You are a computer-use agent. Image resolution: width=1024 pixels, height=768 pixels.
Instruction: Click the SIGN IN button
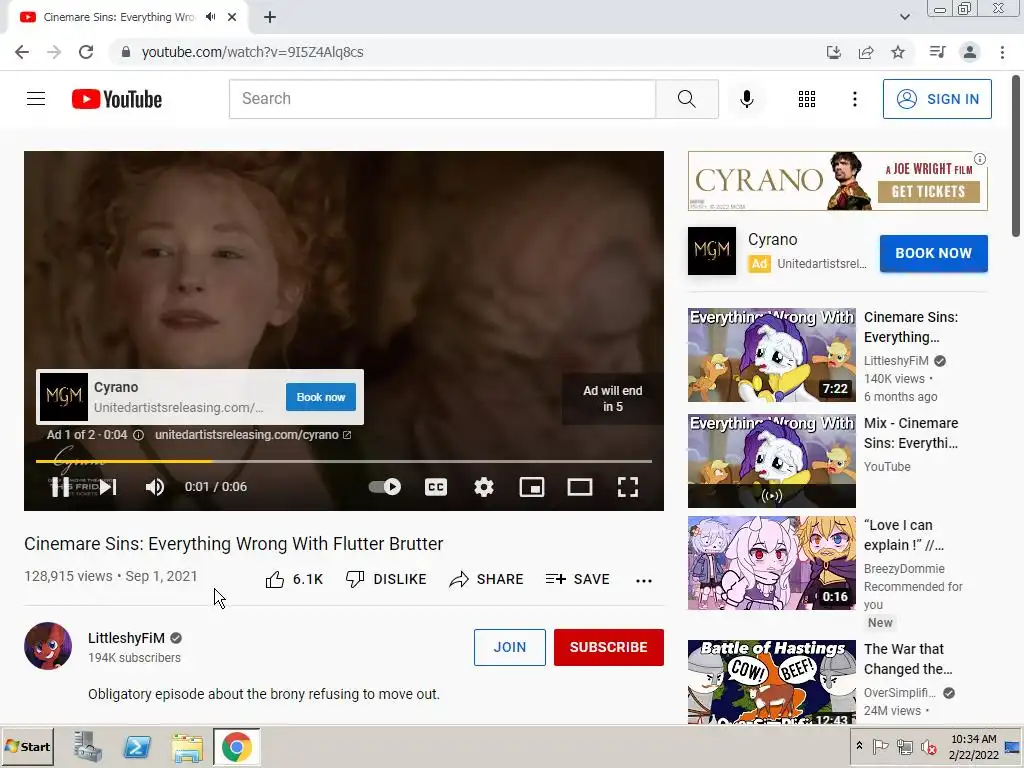(937, 99)
